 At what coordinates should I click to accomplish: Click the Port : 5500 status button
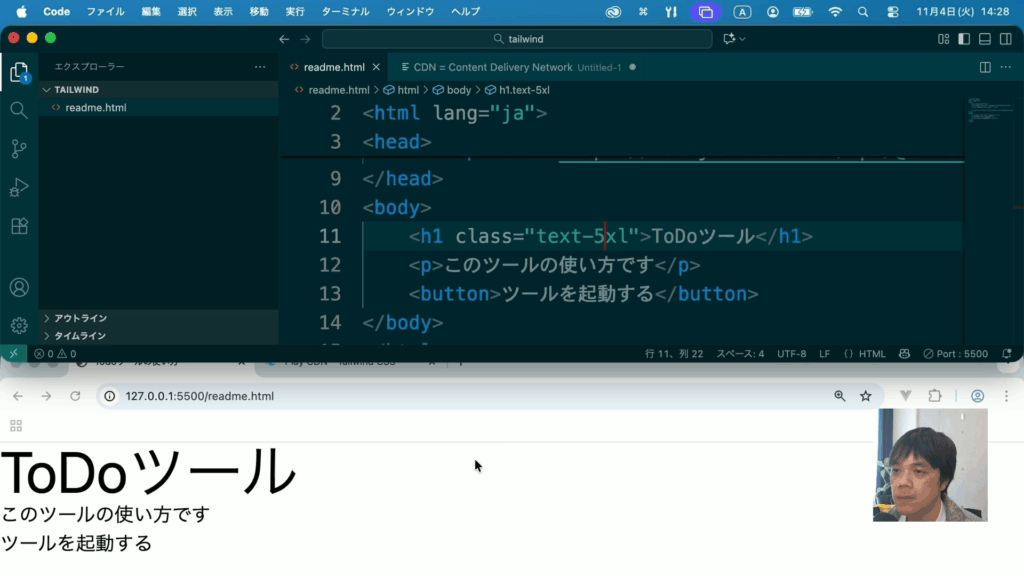click(x=956, y=354)
